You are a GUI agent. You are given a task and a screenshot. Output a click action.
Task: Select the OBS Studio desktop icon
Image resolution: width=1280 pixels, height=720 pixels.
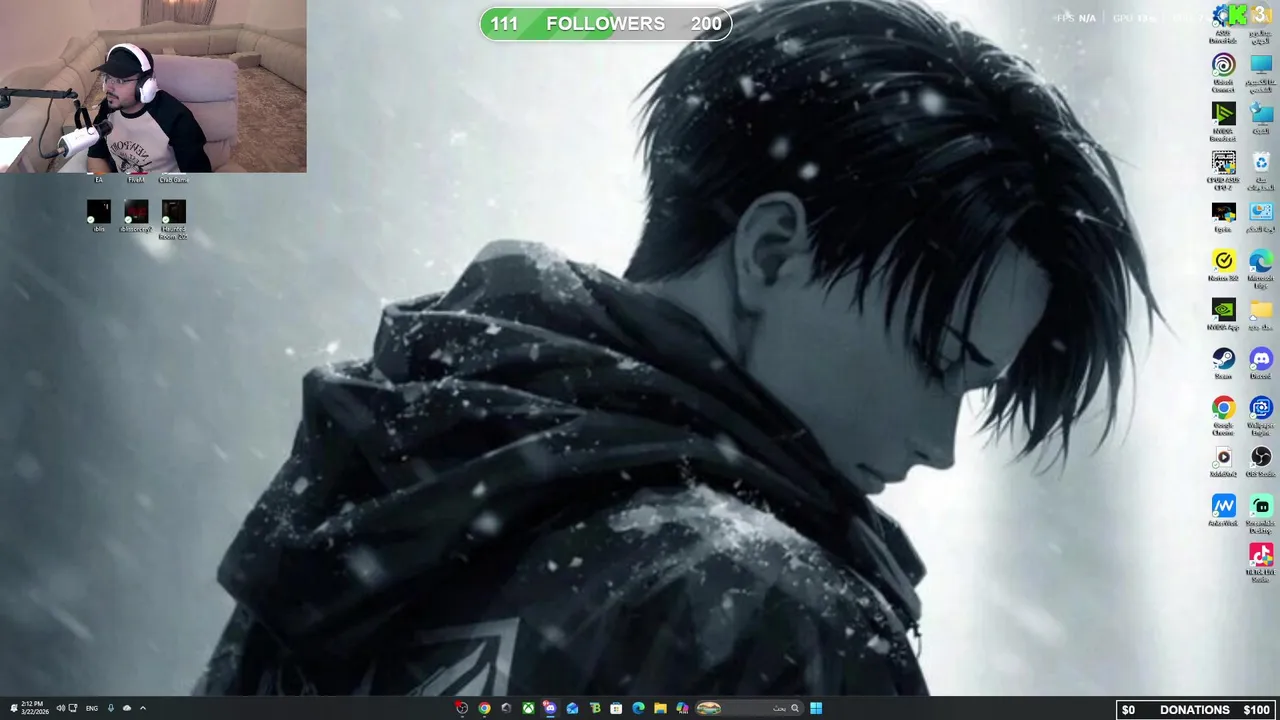coord(1260,461)
